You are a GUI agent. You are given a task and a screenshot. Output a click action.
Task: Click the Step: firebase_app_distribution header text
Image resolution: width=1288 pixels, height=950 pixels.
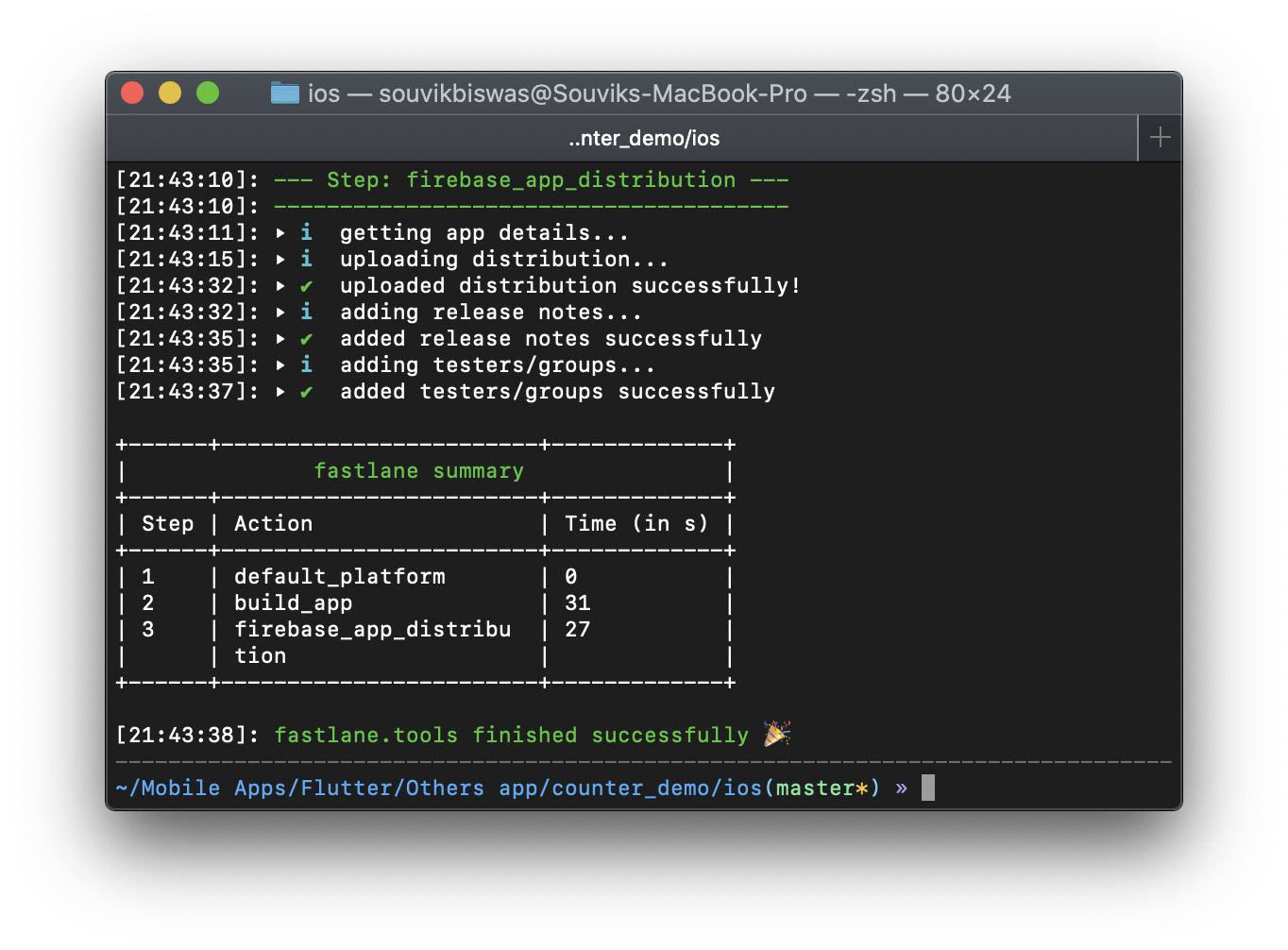[532, 179]
